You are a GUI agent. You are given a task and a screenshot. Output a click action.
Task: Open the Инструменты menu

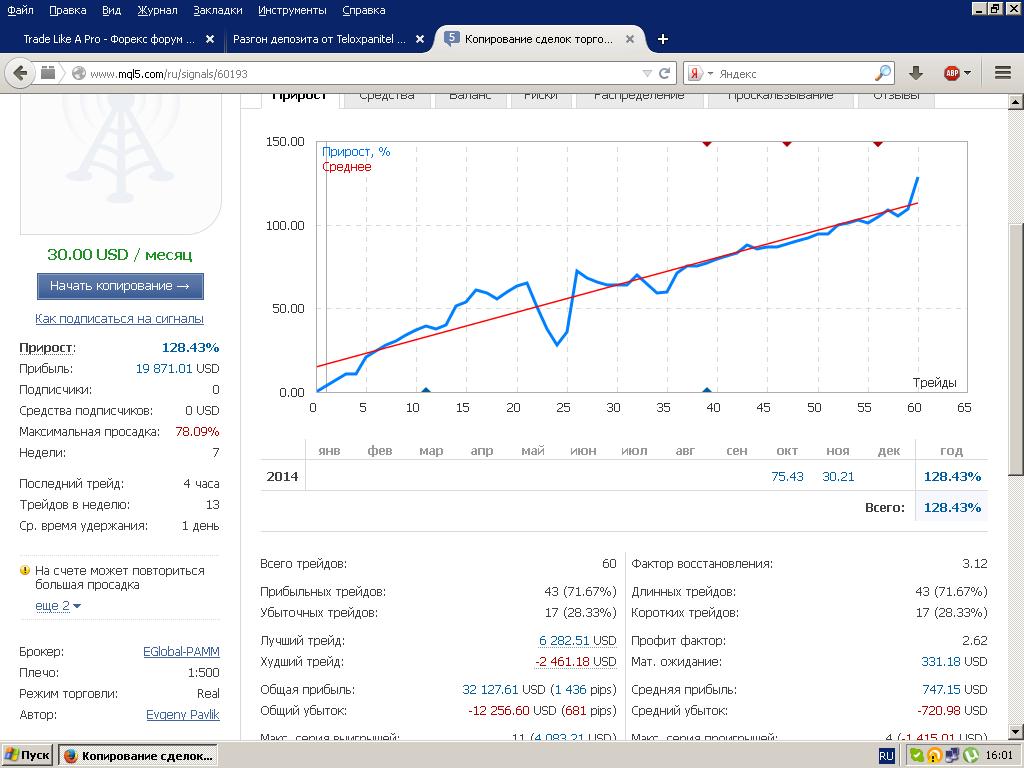point(292,10)
